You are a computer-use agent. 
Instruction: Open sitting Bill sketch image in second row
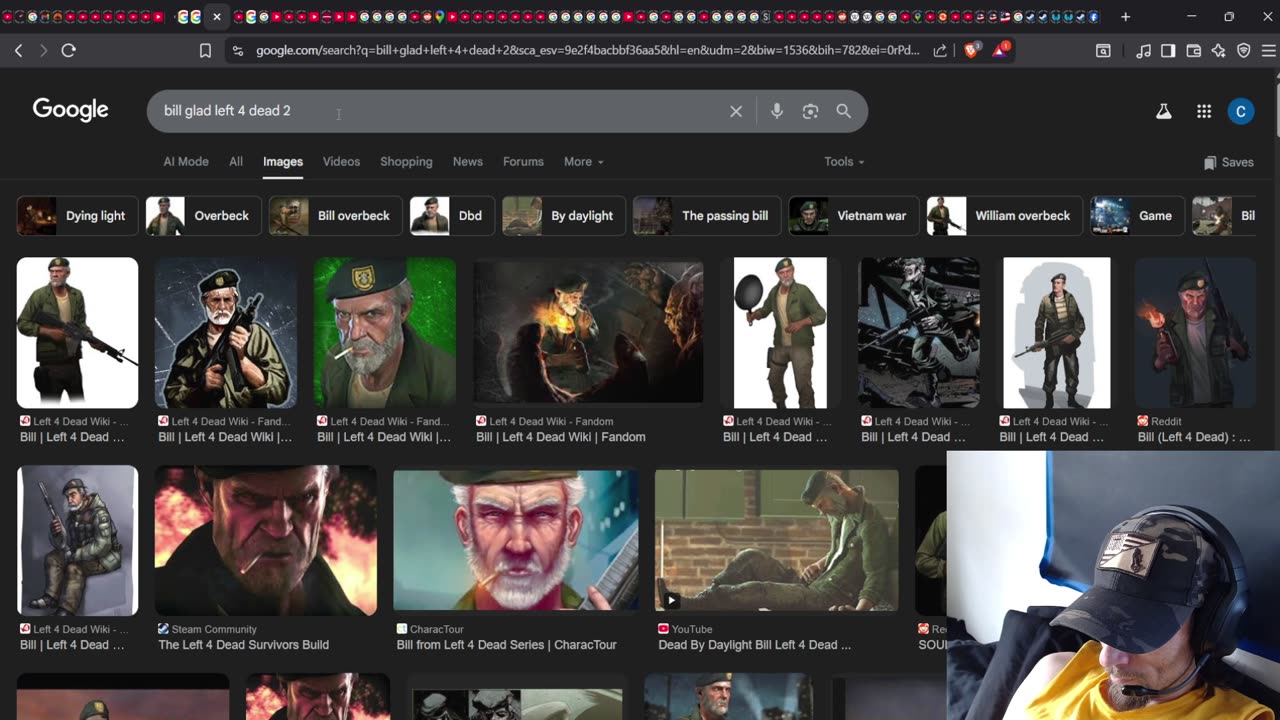[77, 540]
